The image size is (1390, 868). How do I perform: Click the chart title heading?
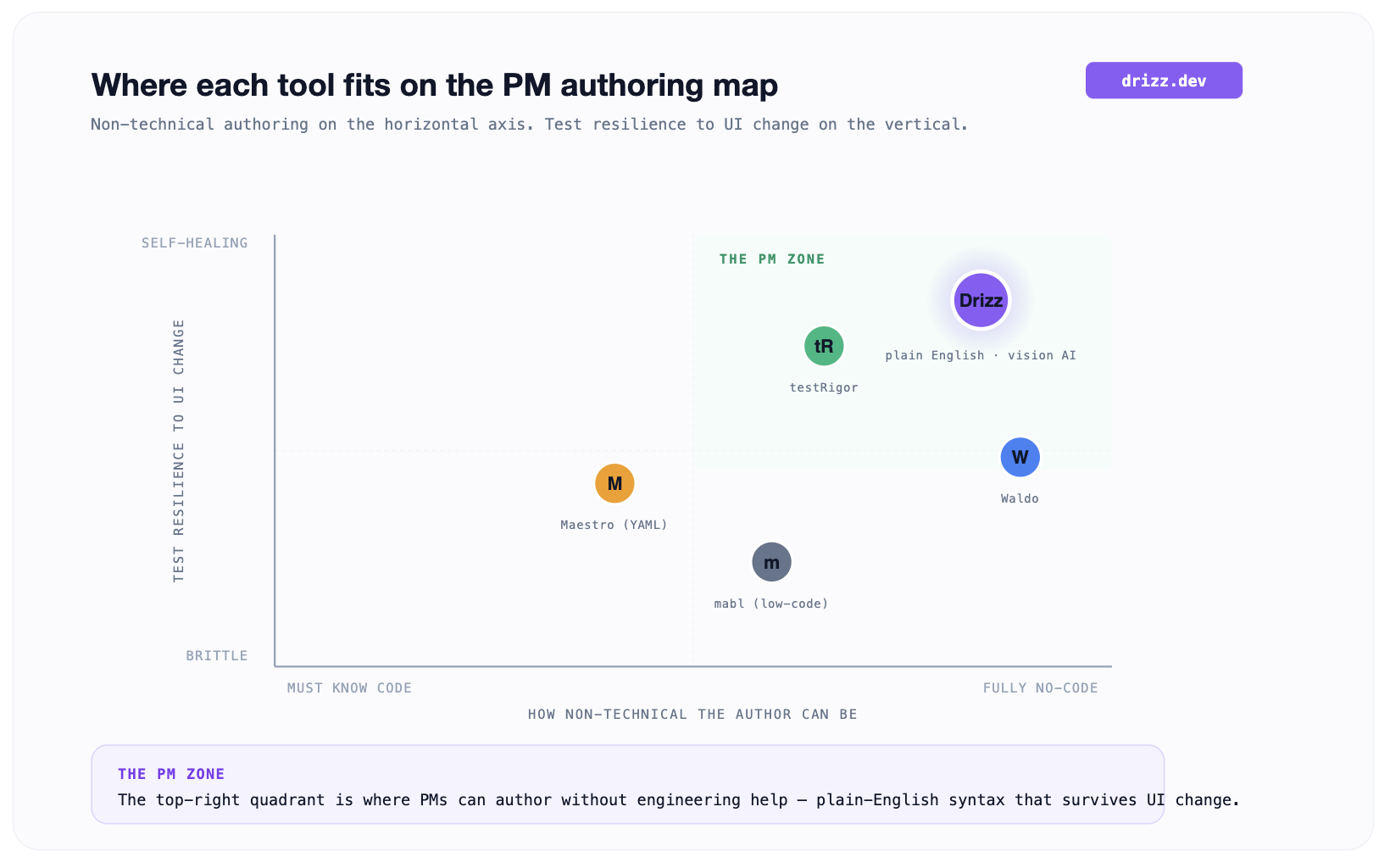(x=434, y=85)
